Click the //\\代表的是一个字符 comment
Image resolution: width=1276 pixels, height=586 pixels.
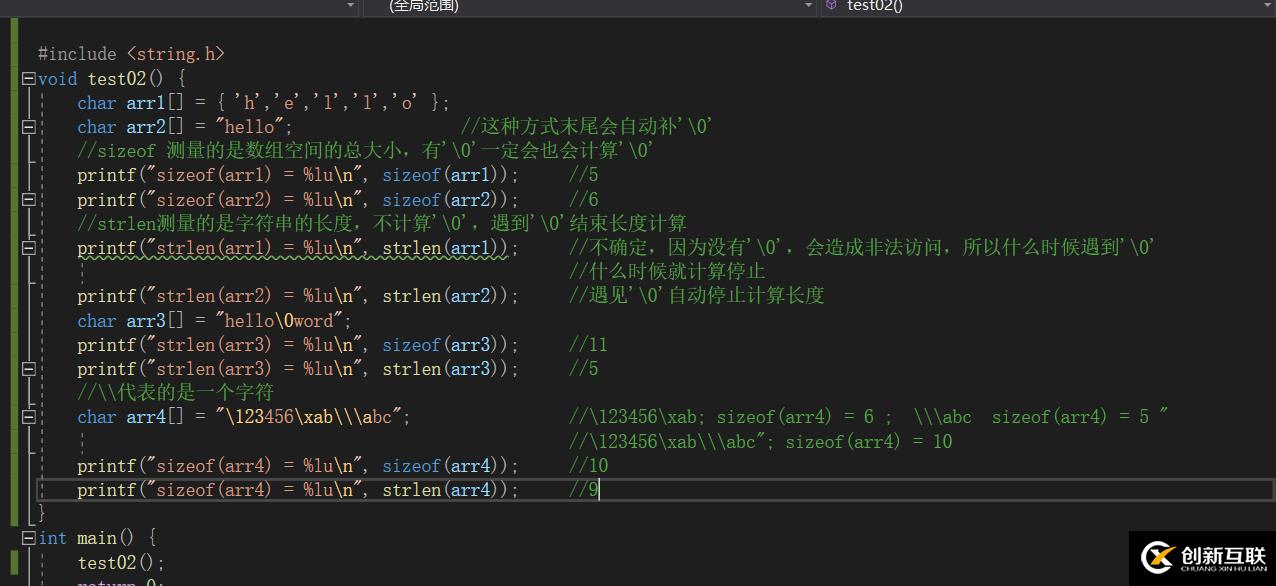tap(176, 393)
